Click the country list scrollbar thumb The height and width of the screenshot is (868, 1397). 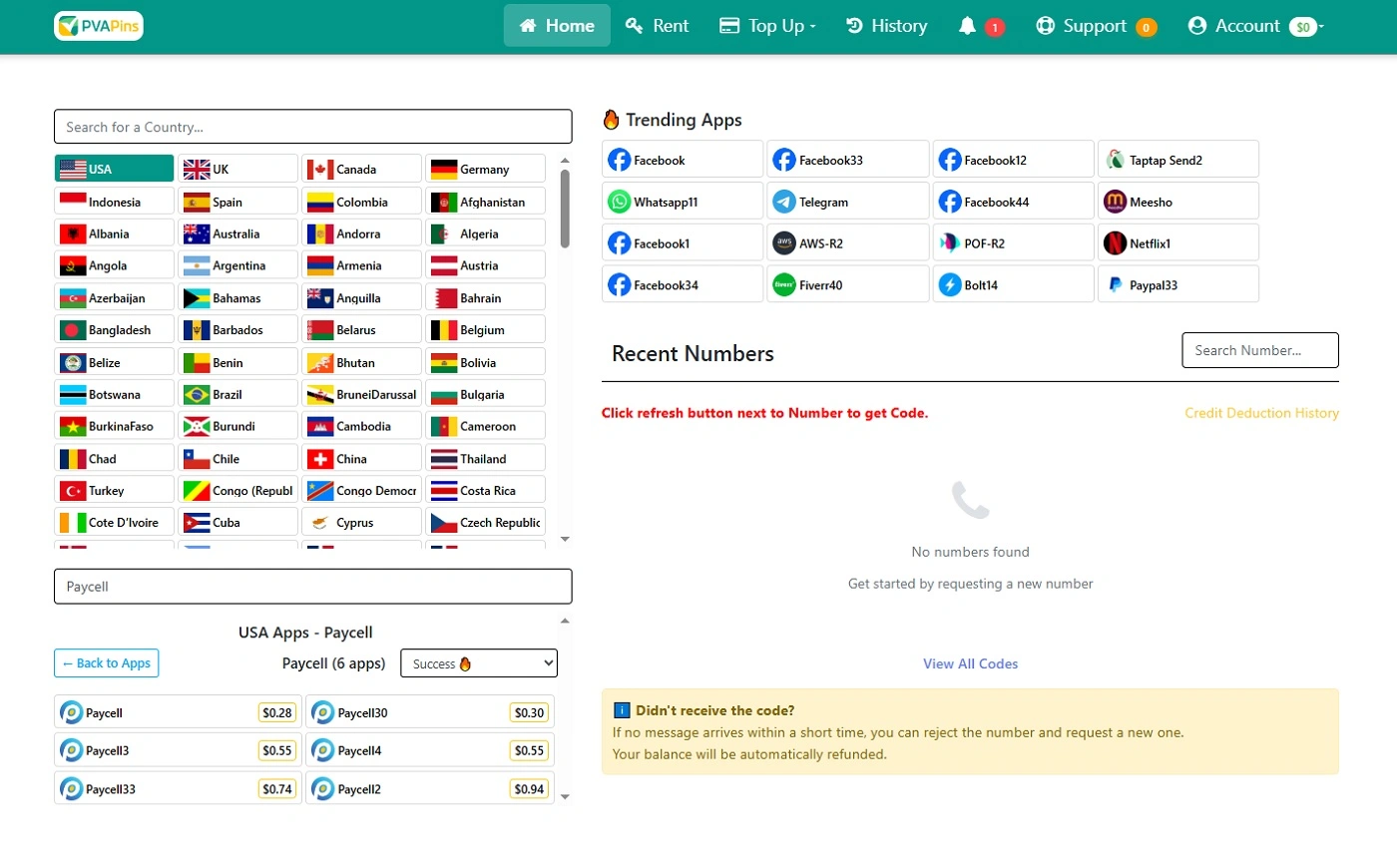click(x=565, y=208)
